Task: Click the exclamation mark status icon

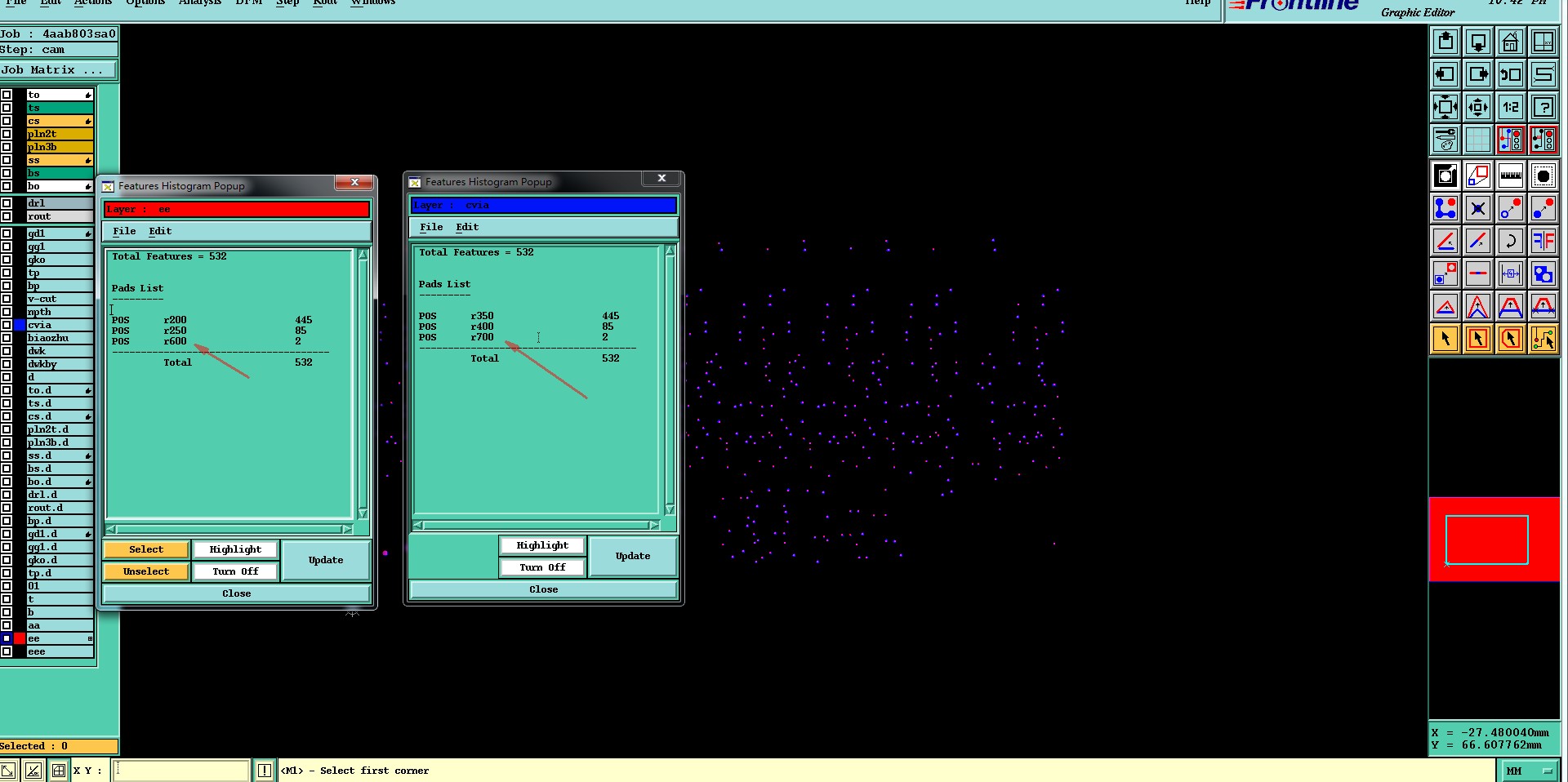Action: tap(265, 770)
